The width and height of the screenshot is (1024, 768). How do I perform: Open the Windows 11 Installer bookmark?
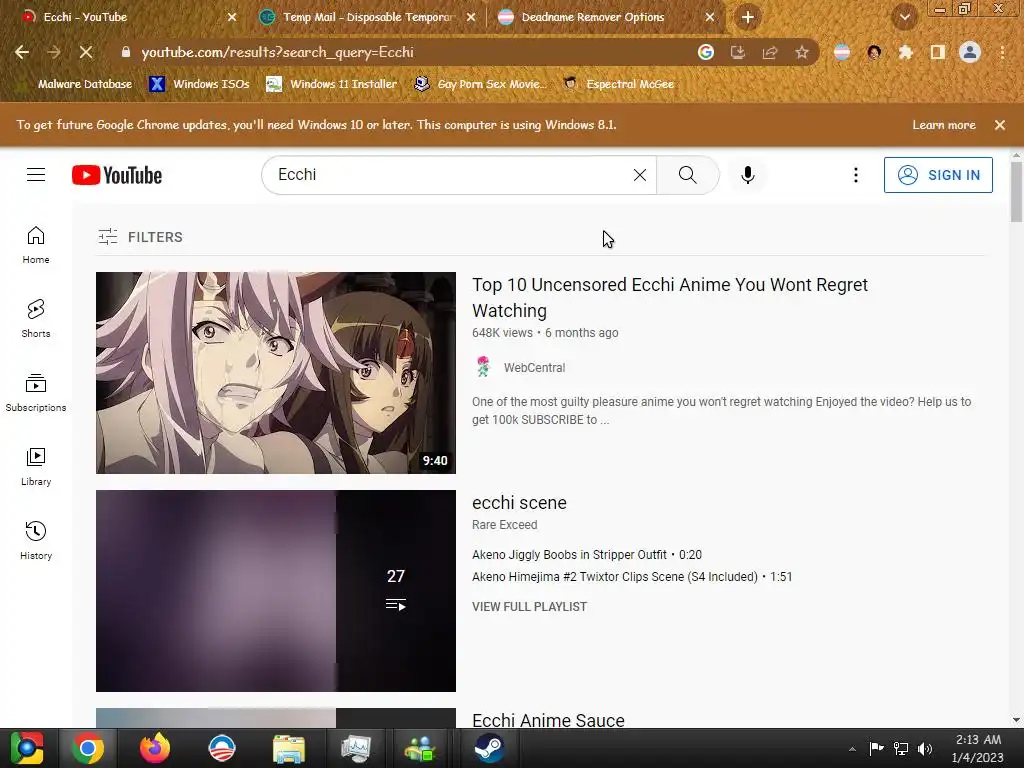(x=332, y=84)
